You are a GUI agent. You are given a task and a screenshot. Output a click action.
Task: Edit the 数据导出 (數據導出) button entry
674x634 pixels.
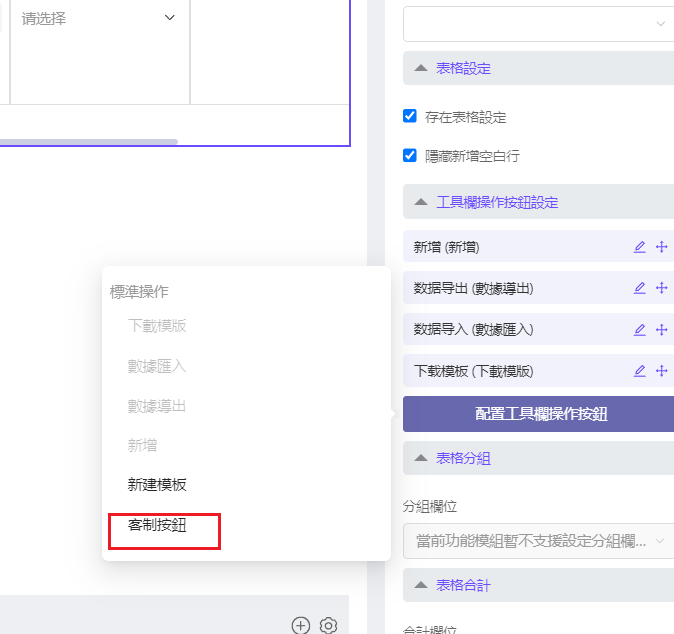tap(640, 288)
